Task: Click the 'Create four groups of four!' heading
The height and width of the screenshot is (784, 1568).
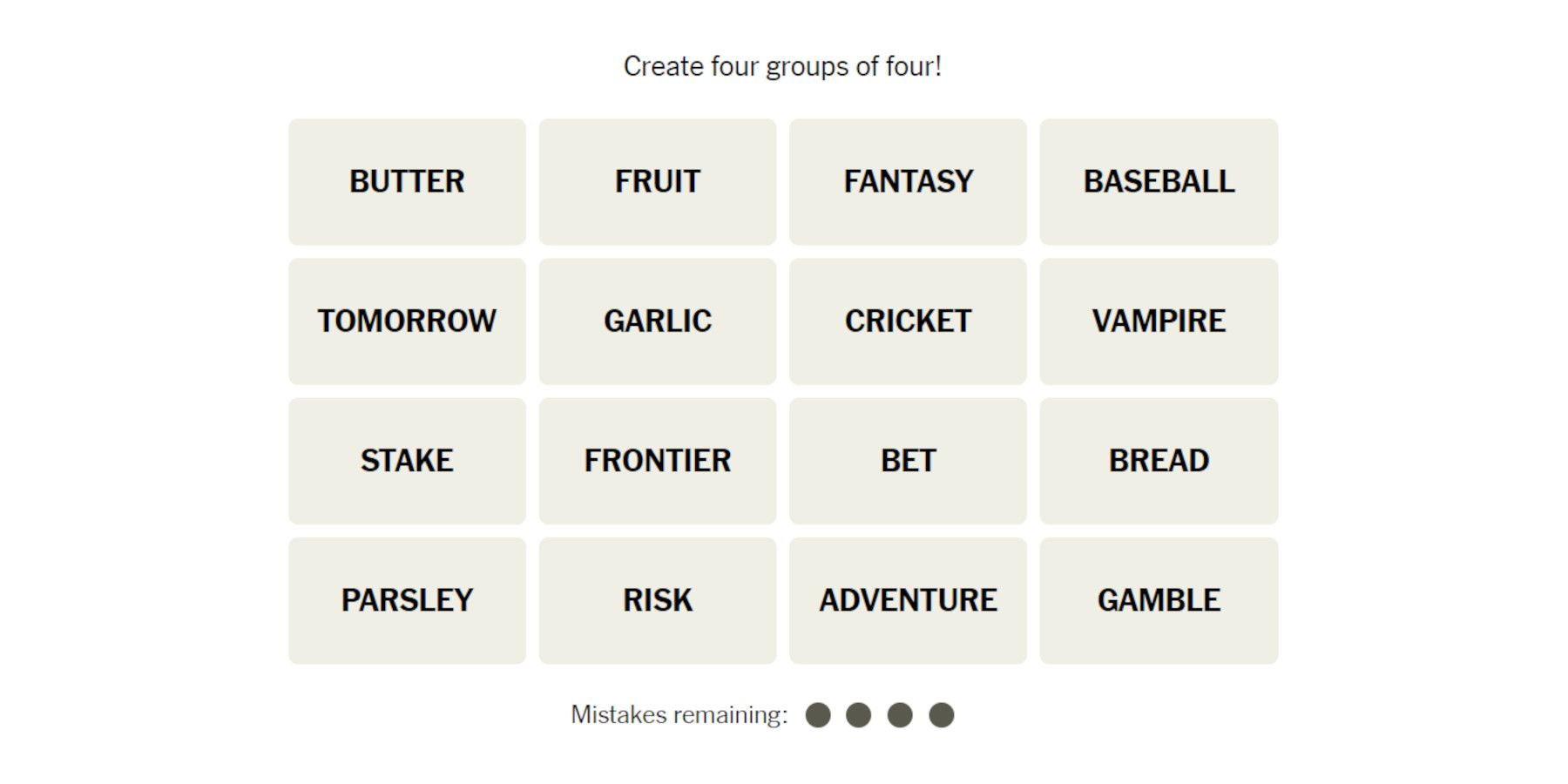Action: [x=782, y=66]
